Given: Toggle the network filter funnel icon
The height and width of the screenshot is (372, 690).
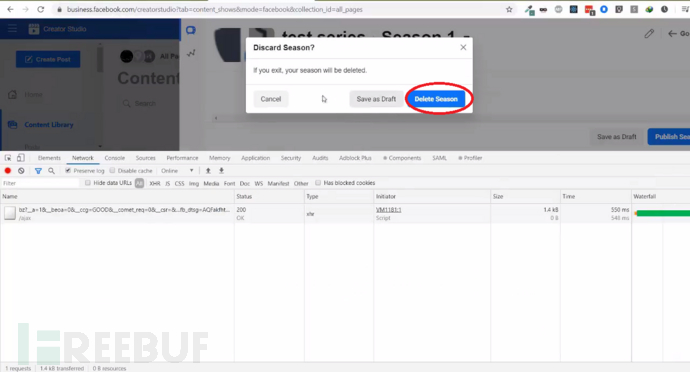Looking at the screenshot, I should pos(38,171).
